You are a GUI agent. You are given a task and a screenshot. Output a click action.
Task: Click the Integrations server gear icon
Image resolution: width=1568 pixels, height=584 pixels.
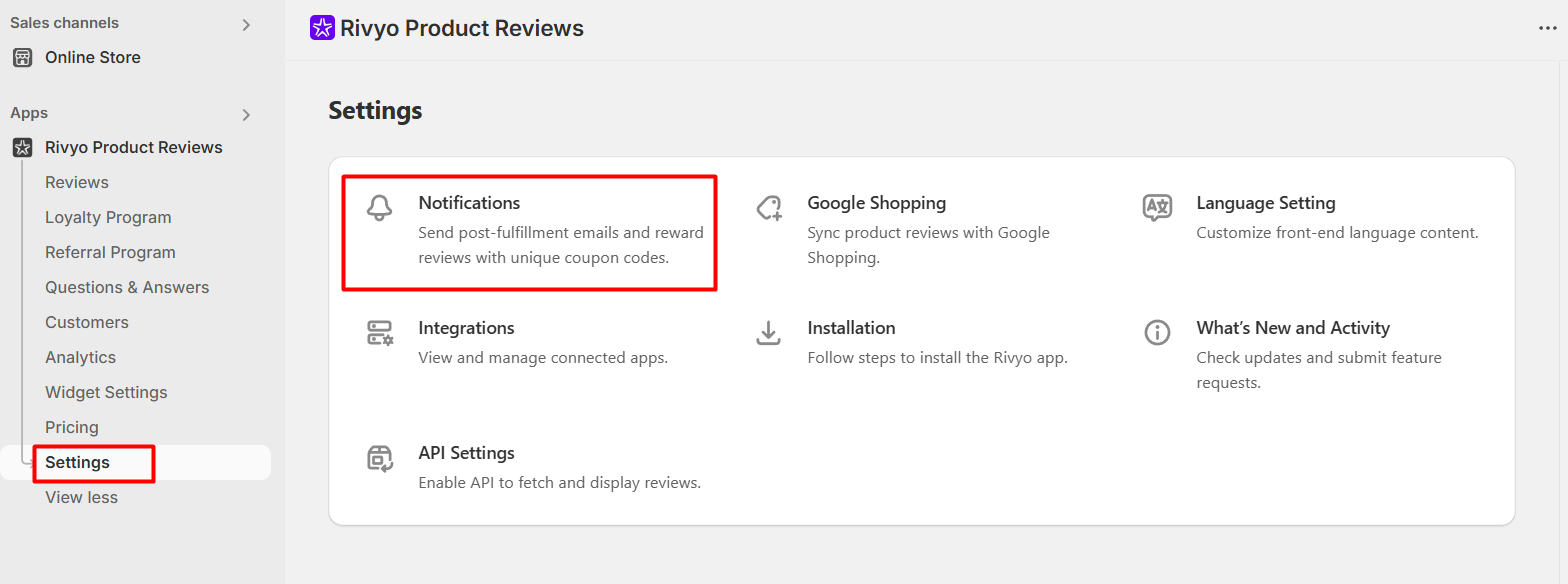coord(379,333)
